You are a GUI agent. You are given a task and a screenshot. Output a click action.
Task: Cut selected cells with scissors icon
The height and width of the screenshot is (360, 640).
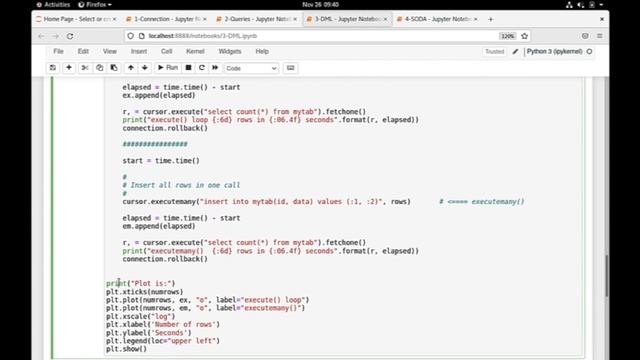[85, 68]
